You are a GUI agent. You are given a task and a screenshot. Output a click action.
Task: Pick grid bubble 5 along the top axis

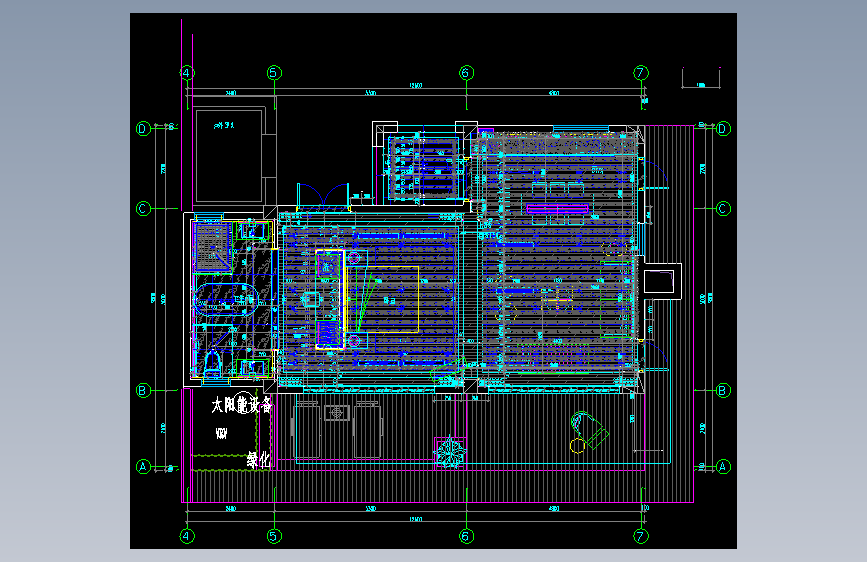(274, 72)
